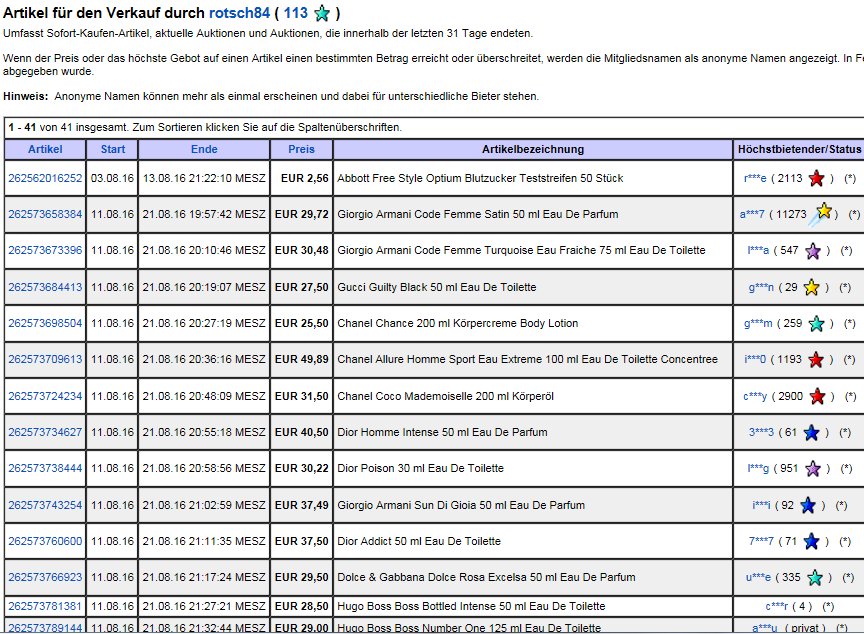Open item 262573673396
The width and height of the screenshot is (864, 634).
[x=45, y=250]
